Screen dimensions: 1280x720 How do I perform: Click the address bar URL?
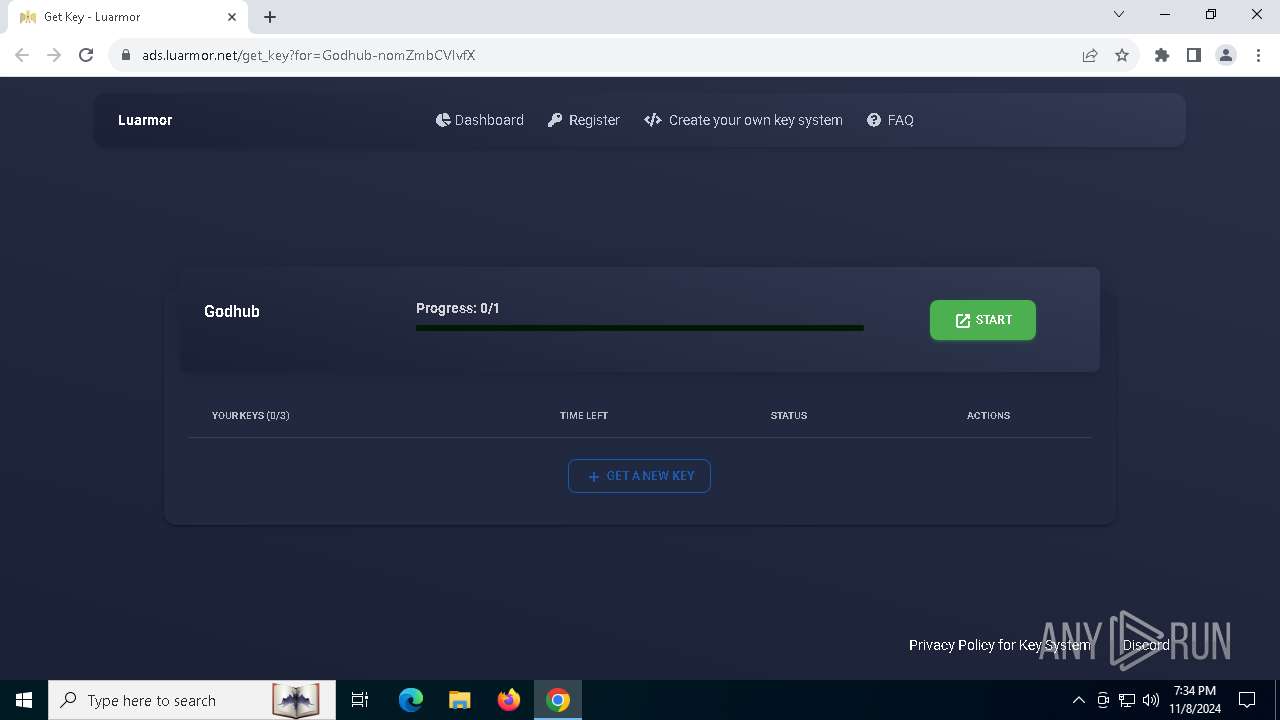[308, 55]
